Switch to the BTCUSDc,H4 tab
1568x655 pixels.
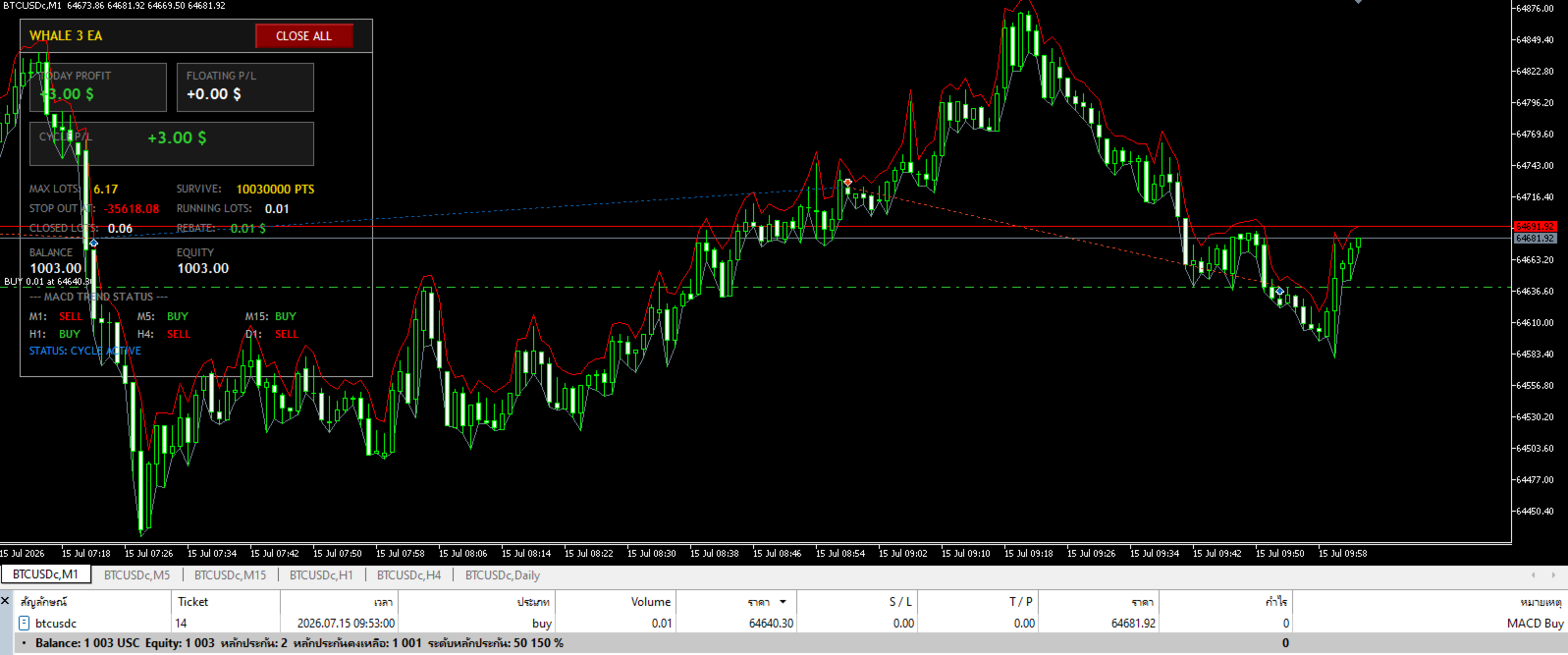click(408, 574)
